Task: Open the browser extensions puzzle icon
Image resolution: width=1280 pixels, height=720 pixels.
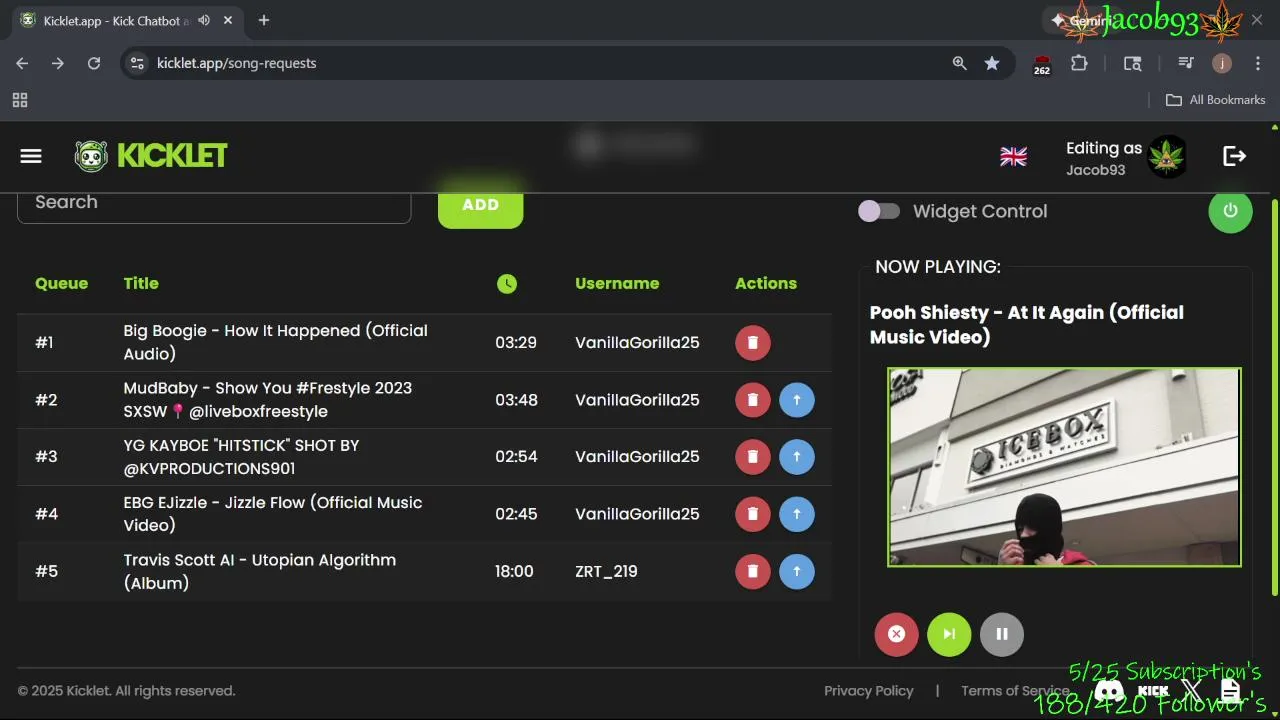Action: pyautogui.click(x=1079, y=63)
